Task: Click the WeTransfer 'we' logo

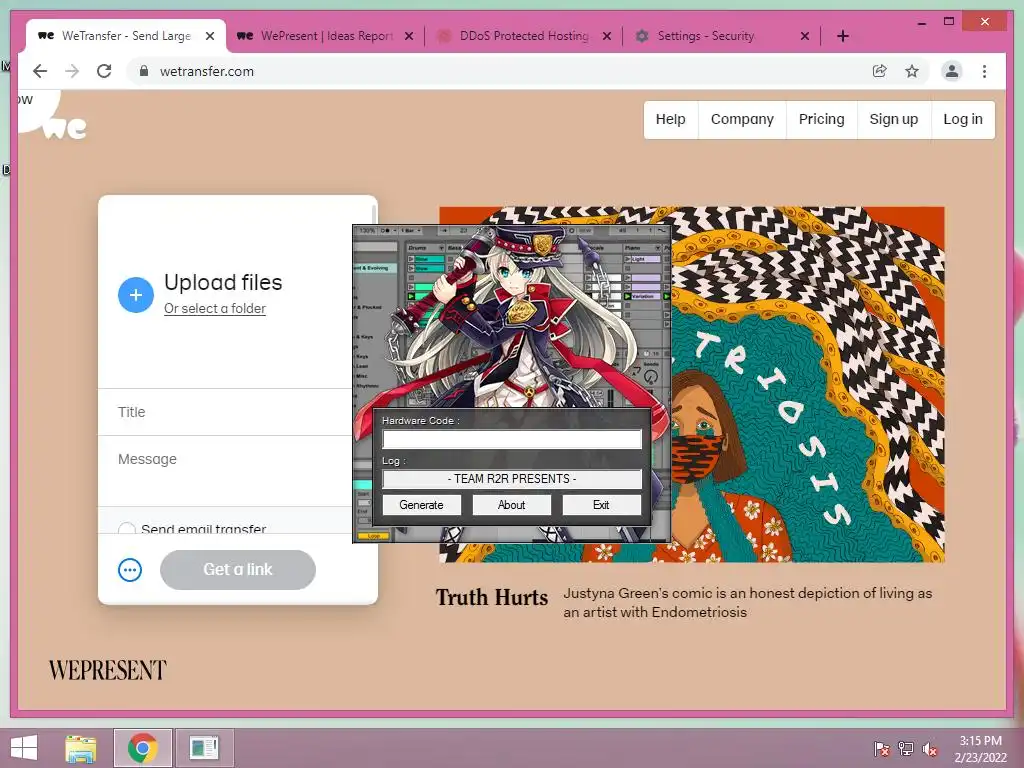Action: coord(65,127)
